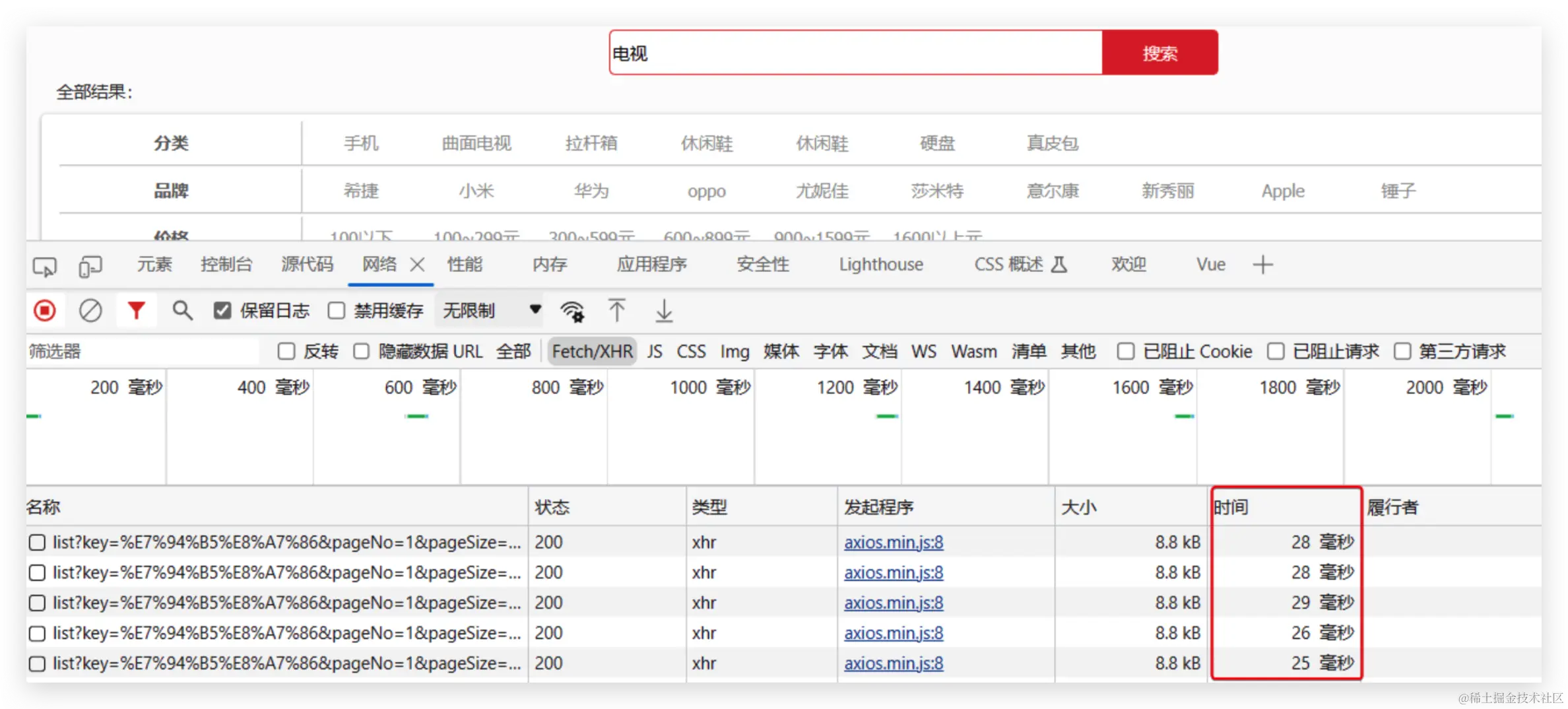Switch to the CSS 概述 tab
Image resolution: width=1568 pixels, height=709 pixels.
[x=1020, y=265]
